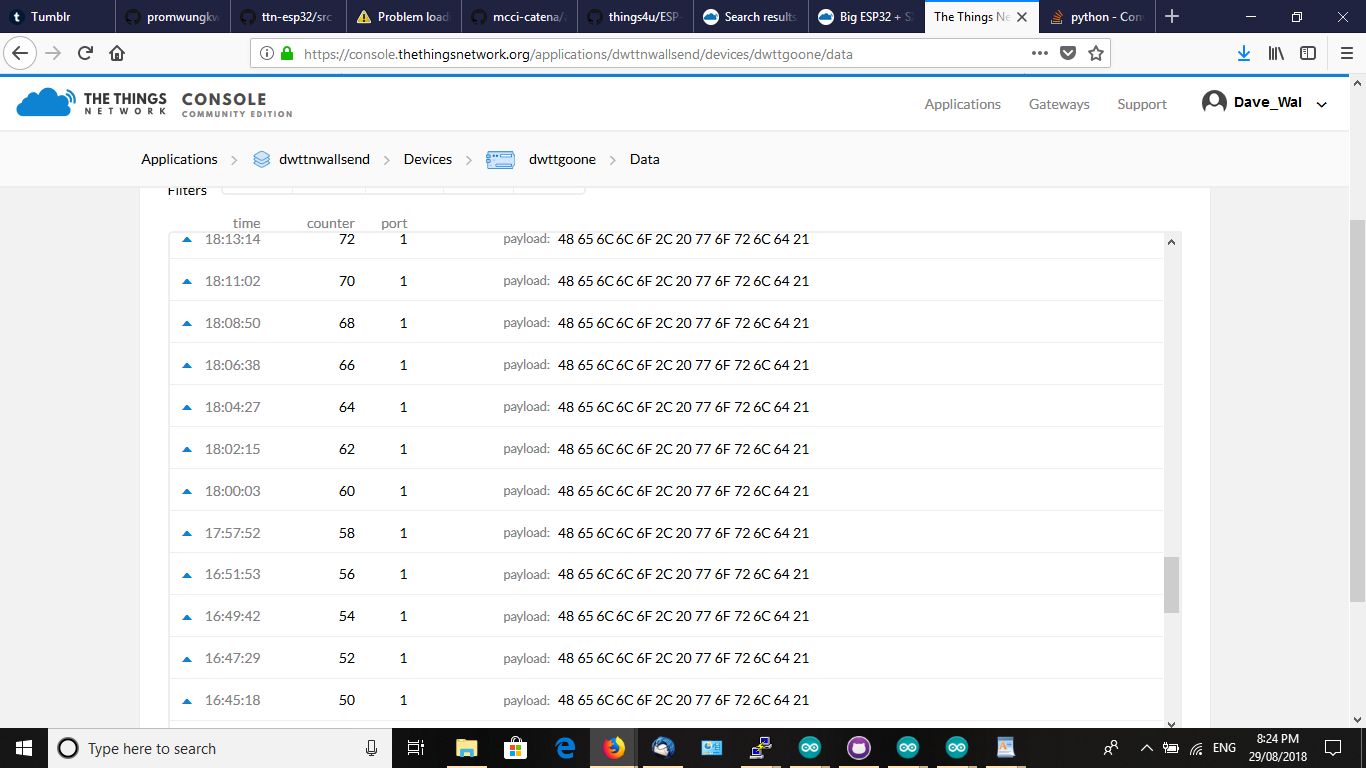Open page actions three-dot menu

[1040, 53]
